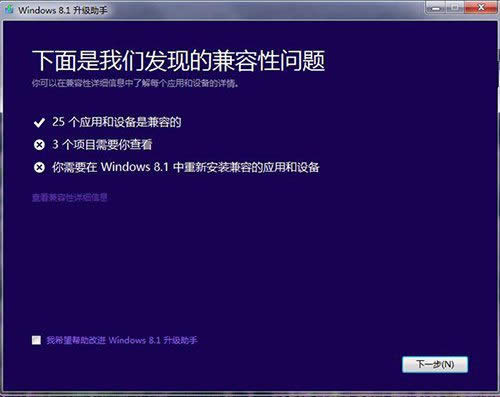Minimize the upgrade assistant window
The height and width of the screenshot is (397, 500).
pos(436,8)
